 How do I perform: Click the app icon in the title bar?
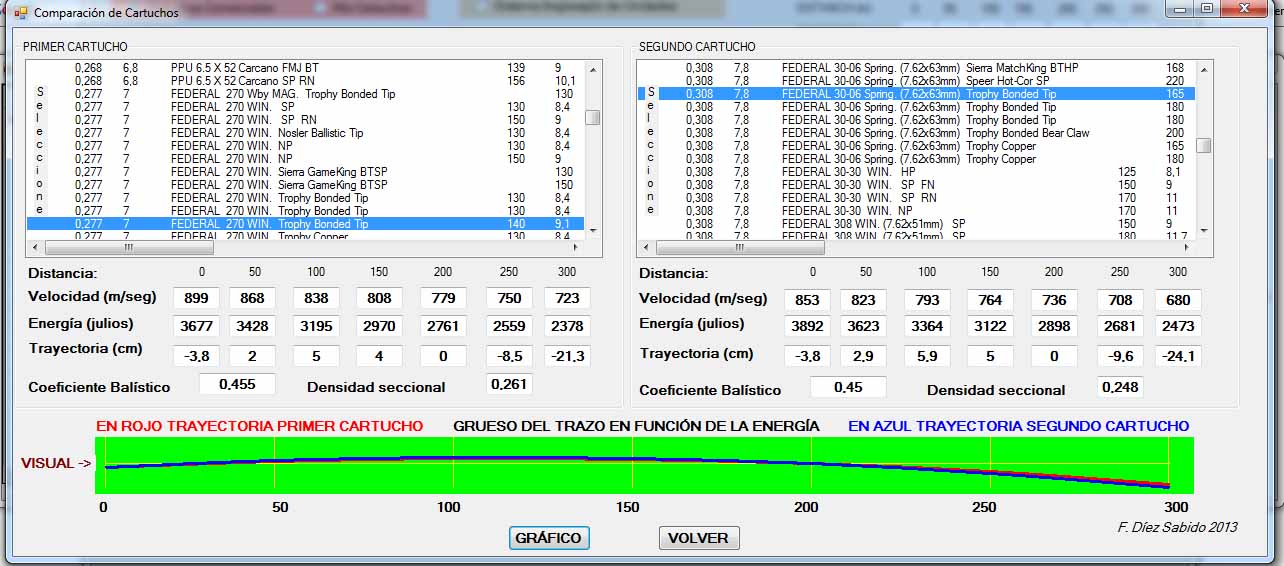(21, 13)
